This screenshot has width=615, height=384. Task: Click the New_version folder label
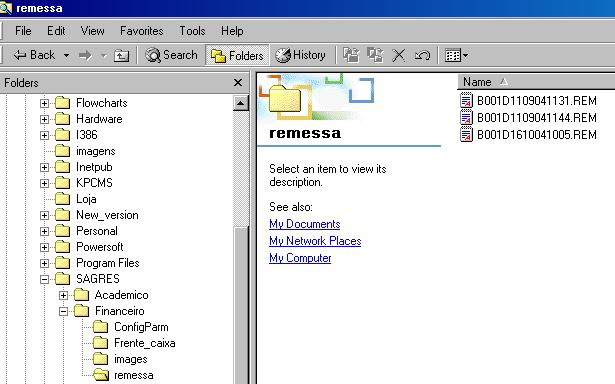tap(107, 215)
